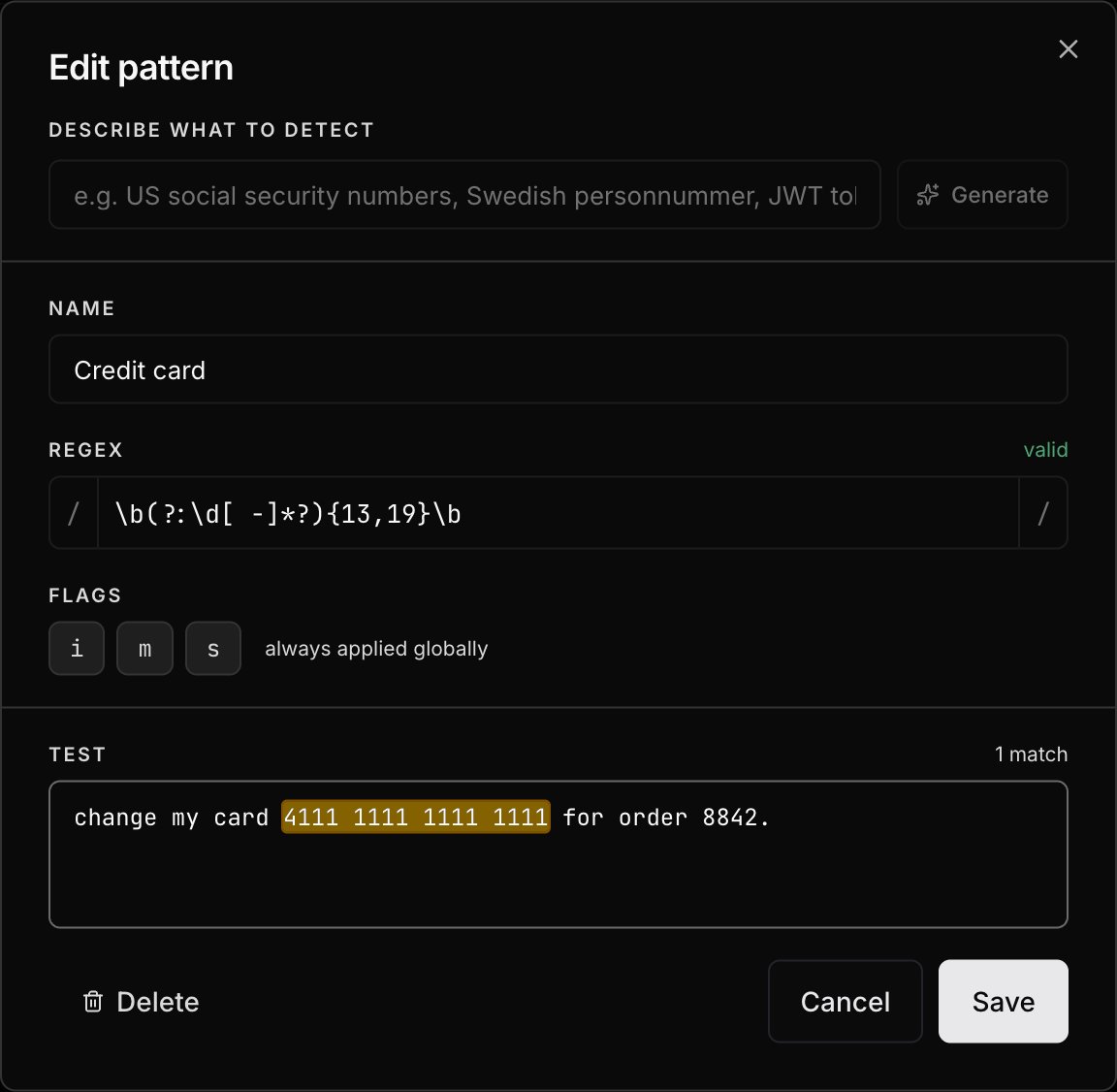Click the trailing slash of the regex
1117x1092 pixels.
1043,513
